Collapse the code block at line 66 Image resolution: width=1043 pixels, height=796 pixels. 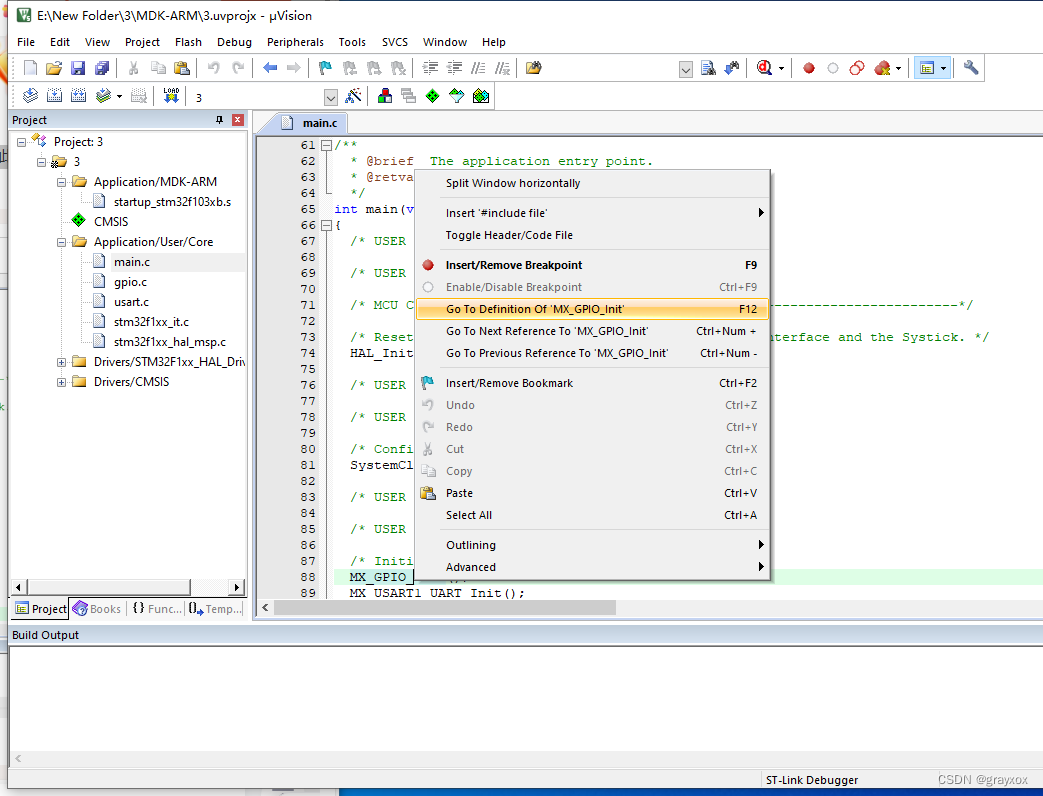(x=326, y=225)
